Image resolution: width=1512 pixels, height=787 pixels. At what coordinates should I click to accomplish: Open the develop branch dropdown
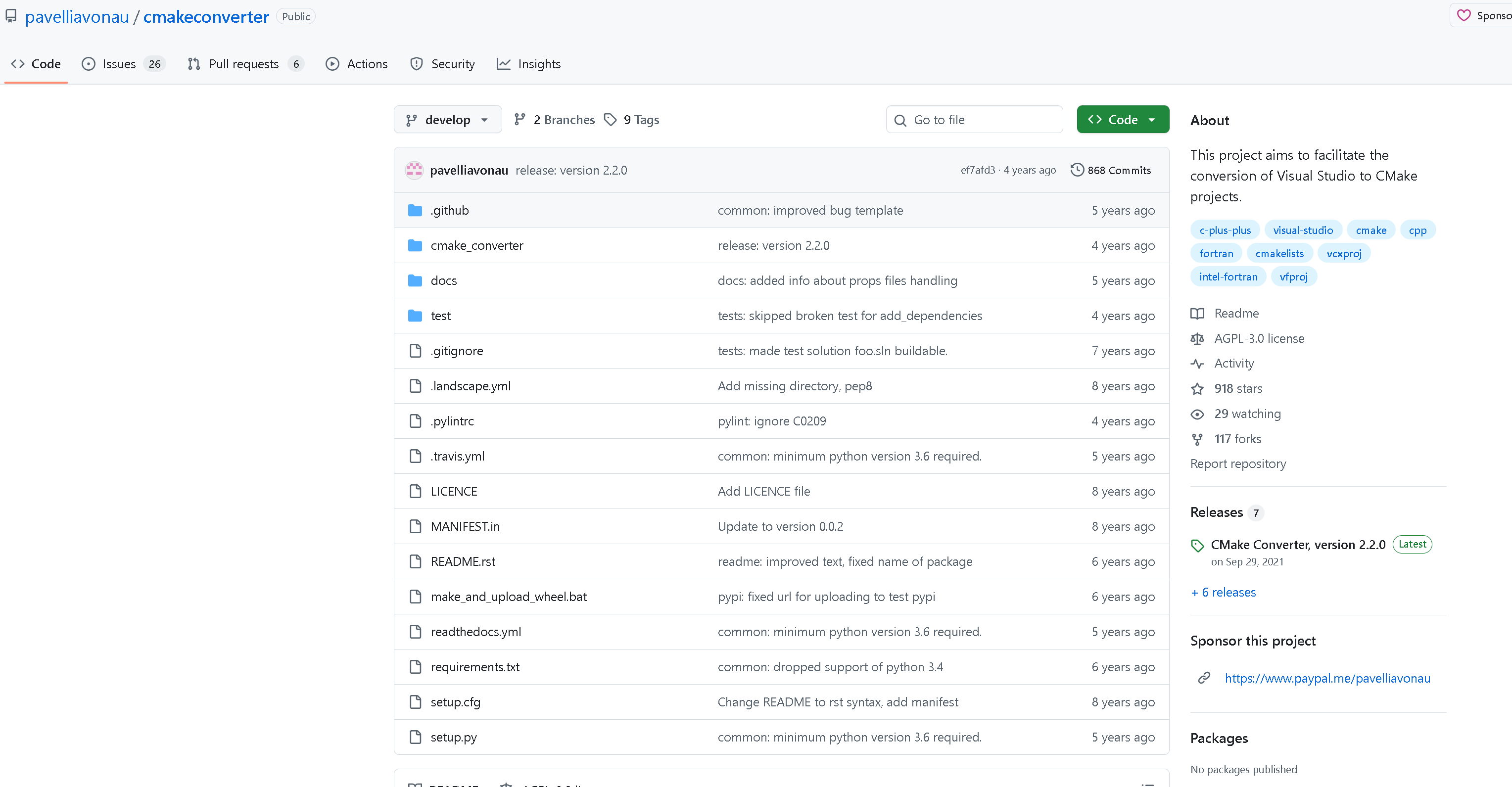coord(447,120)
